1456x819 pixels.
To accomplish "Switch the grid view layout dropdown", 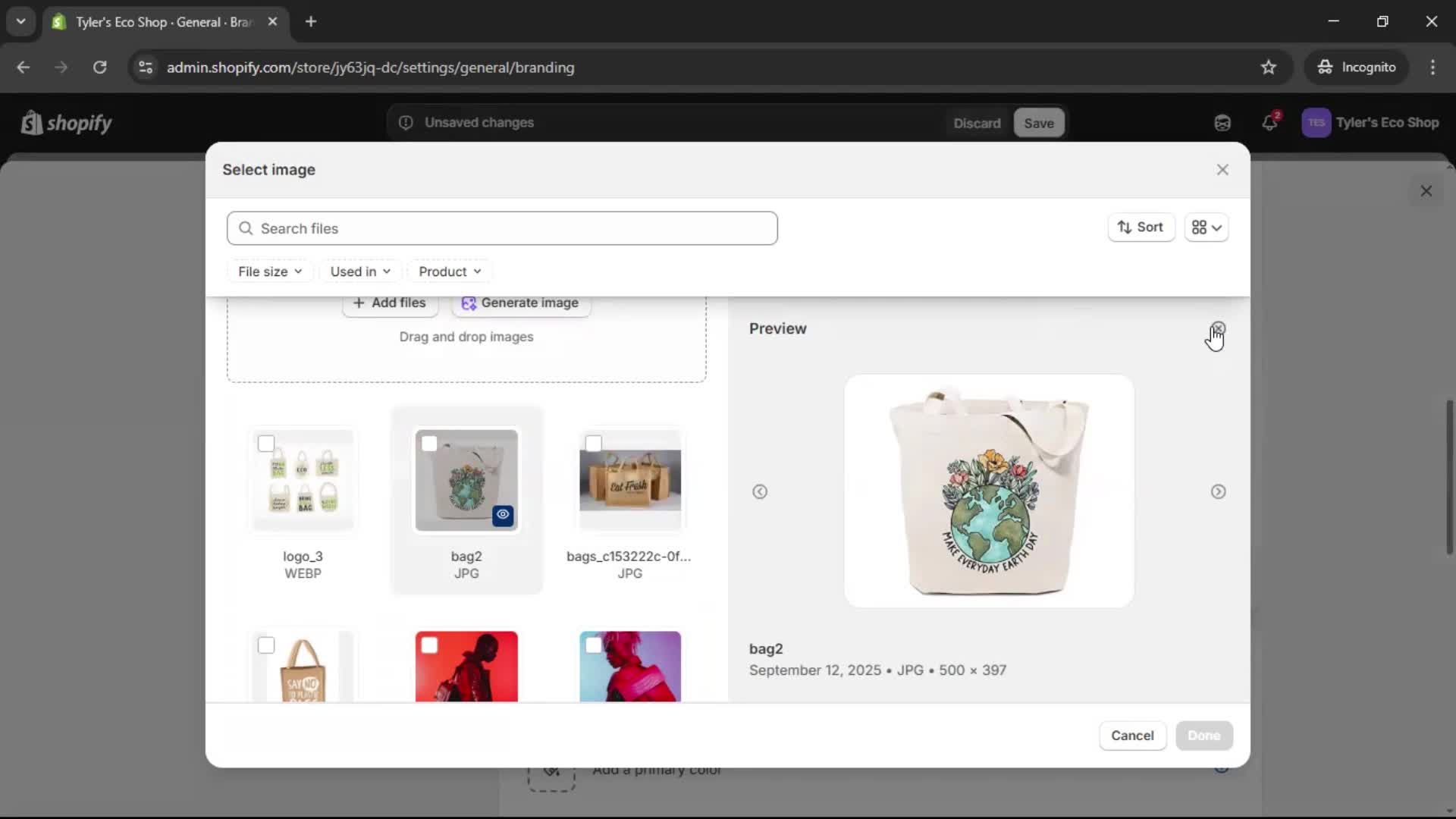I will 1207,227.
